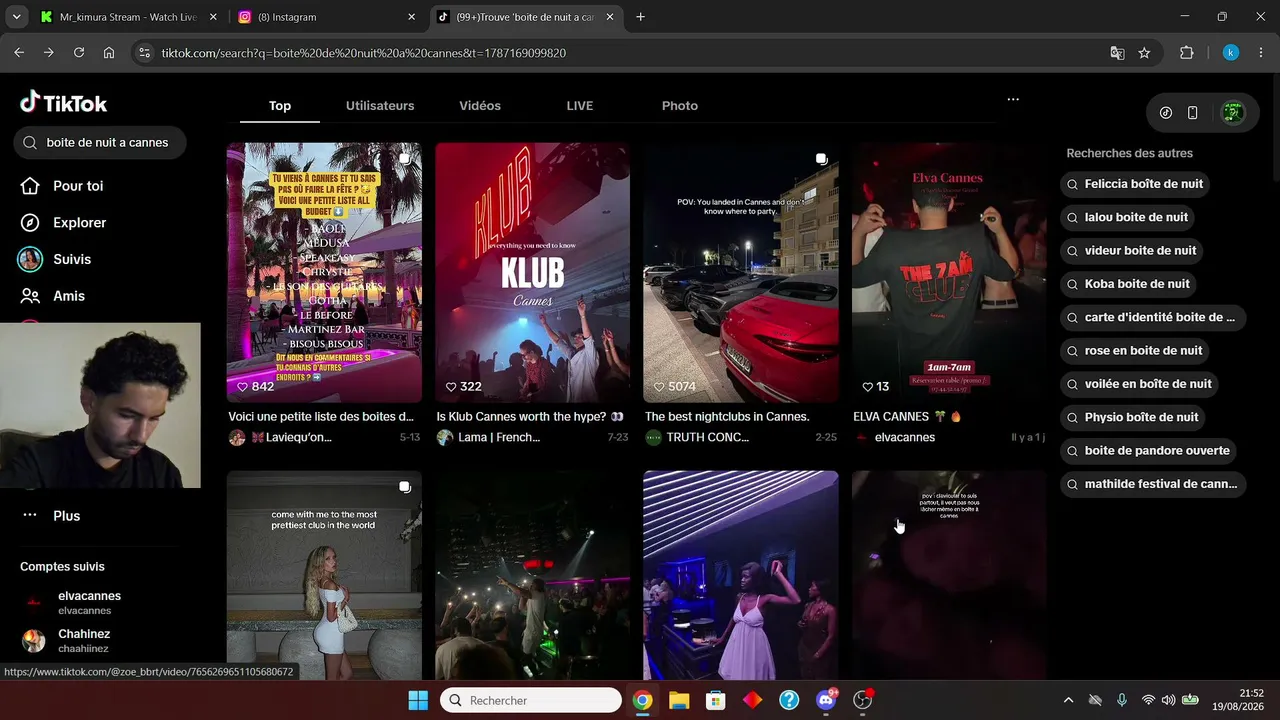This screenshot has width=1280, height=720.
Task: Switch to the LIVE tab
Action: (580, 106)
